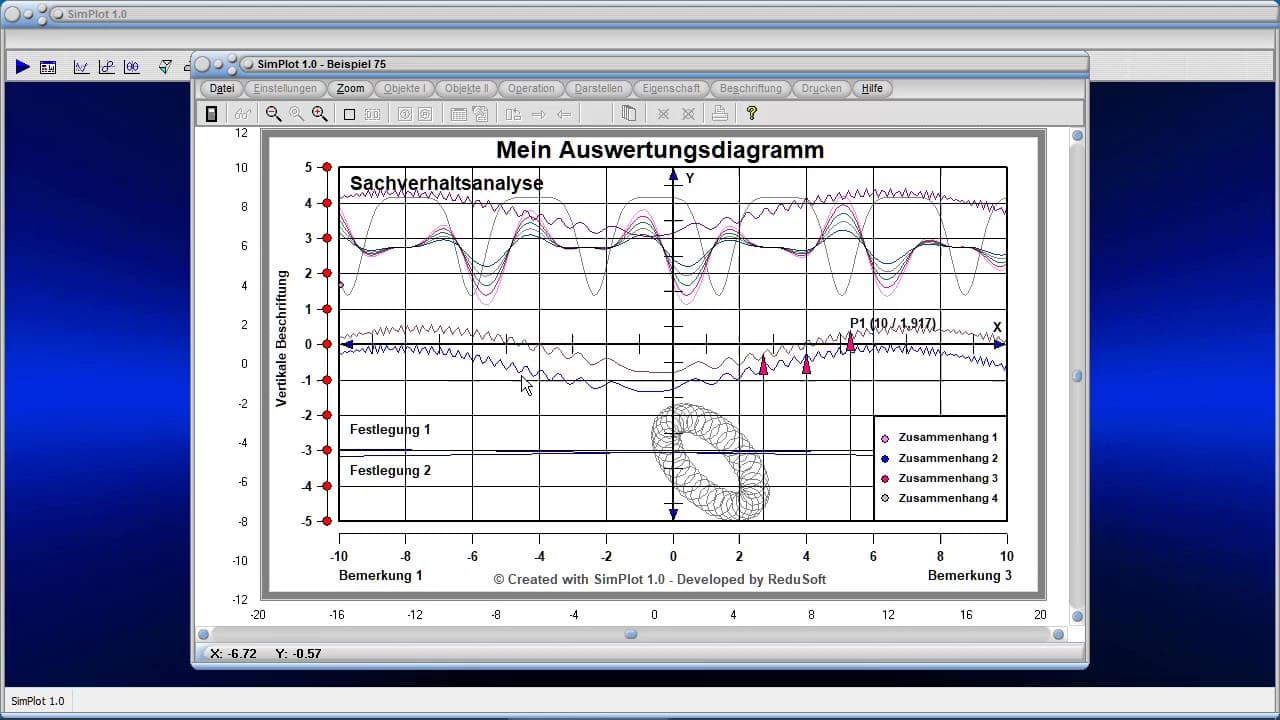Click the second delete-all cross icon
The height and width of the screenshot is (720, 1280).
[x=688, y=114]
